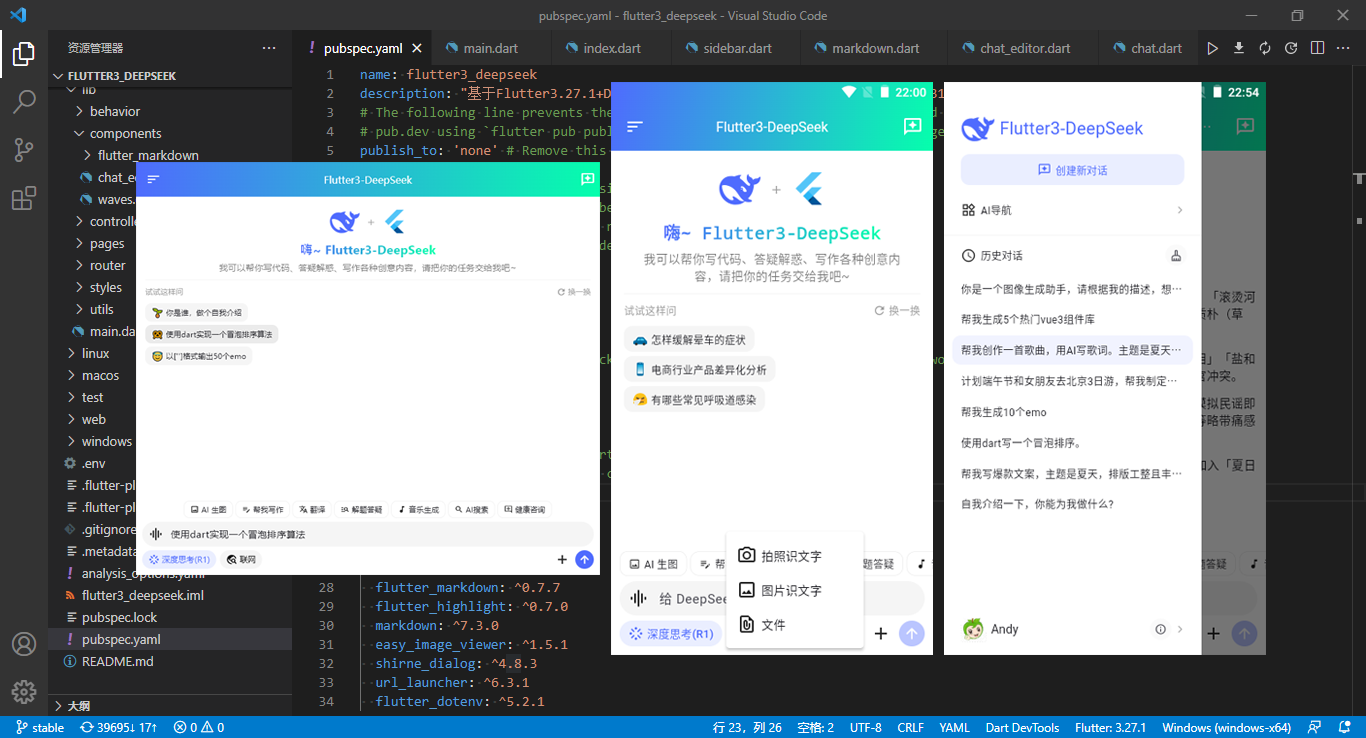Click the notifications bell in the status bar
This screenshot has width=1366, height=738.
(x=1344, y=728)
